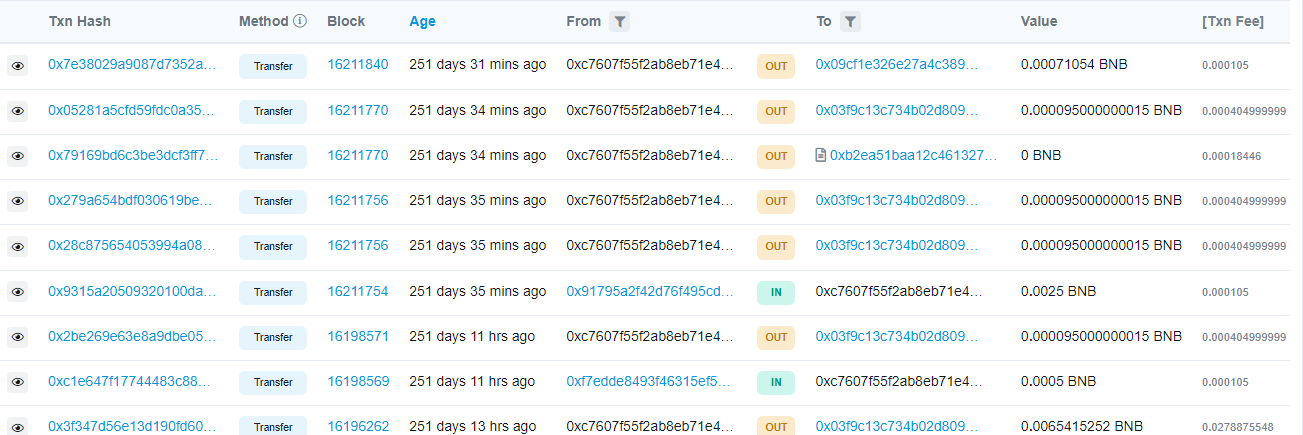1303x435 pixels.
Task: Preview the transaction 0x2be269e63e8a9dbe05 eye icon
Action: point(17,337)
